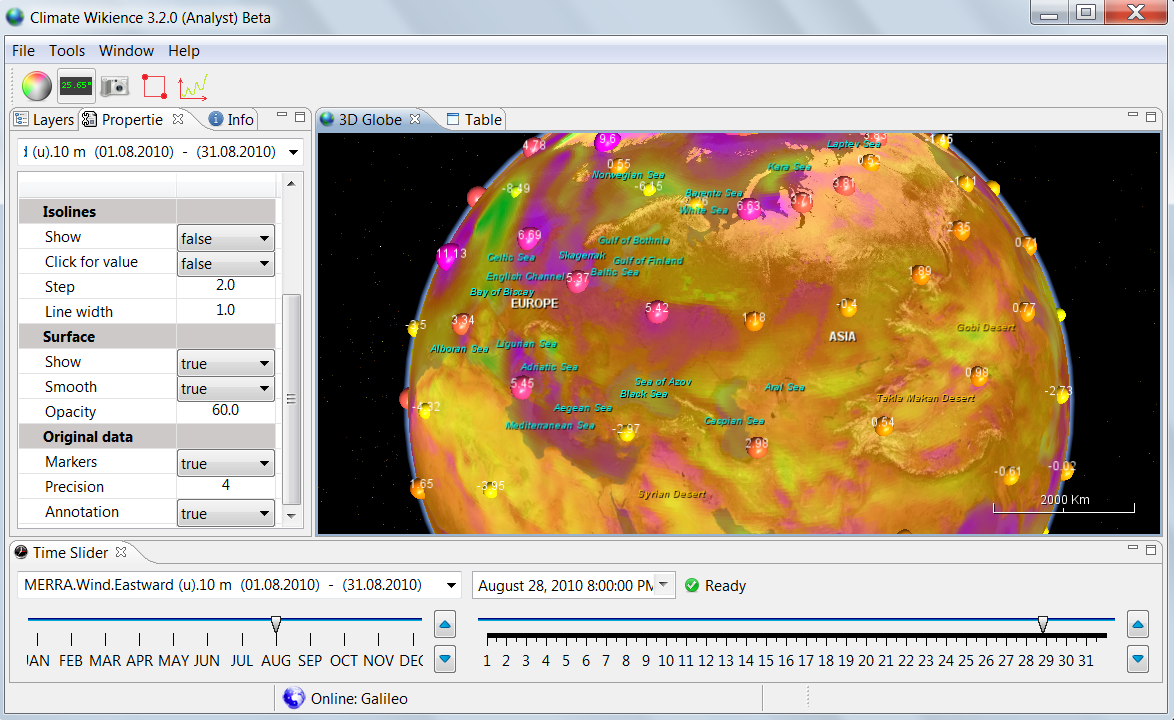Click the day slider down arrow button
The image size is (1174, 720).
[1137, 659]
